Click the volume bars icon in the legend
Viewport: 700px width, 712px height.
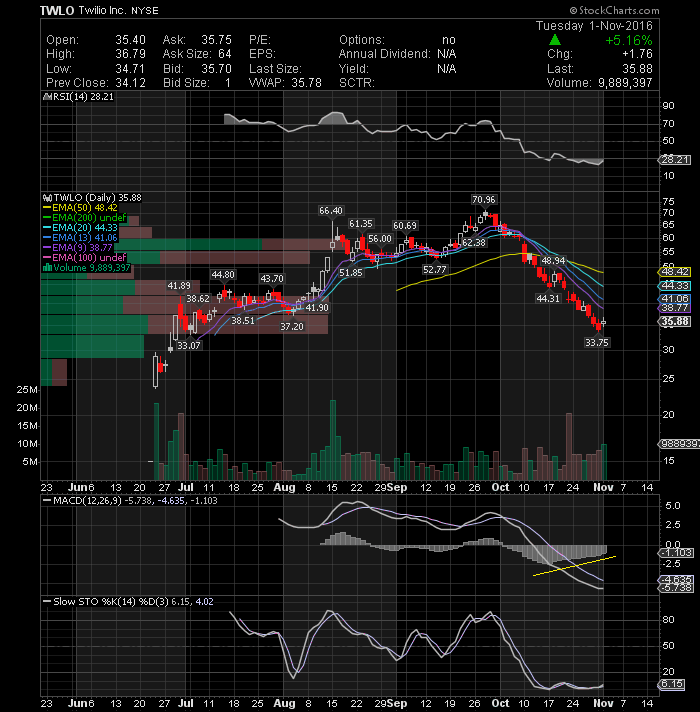tap(47, 267)
